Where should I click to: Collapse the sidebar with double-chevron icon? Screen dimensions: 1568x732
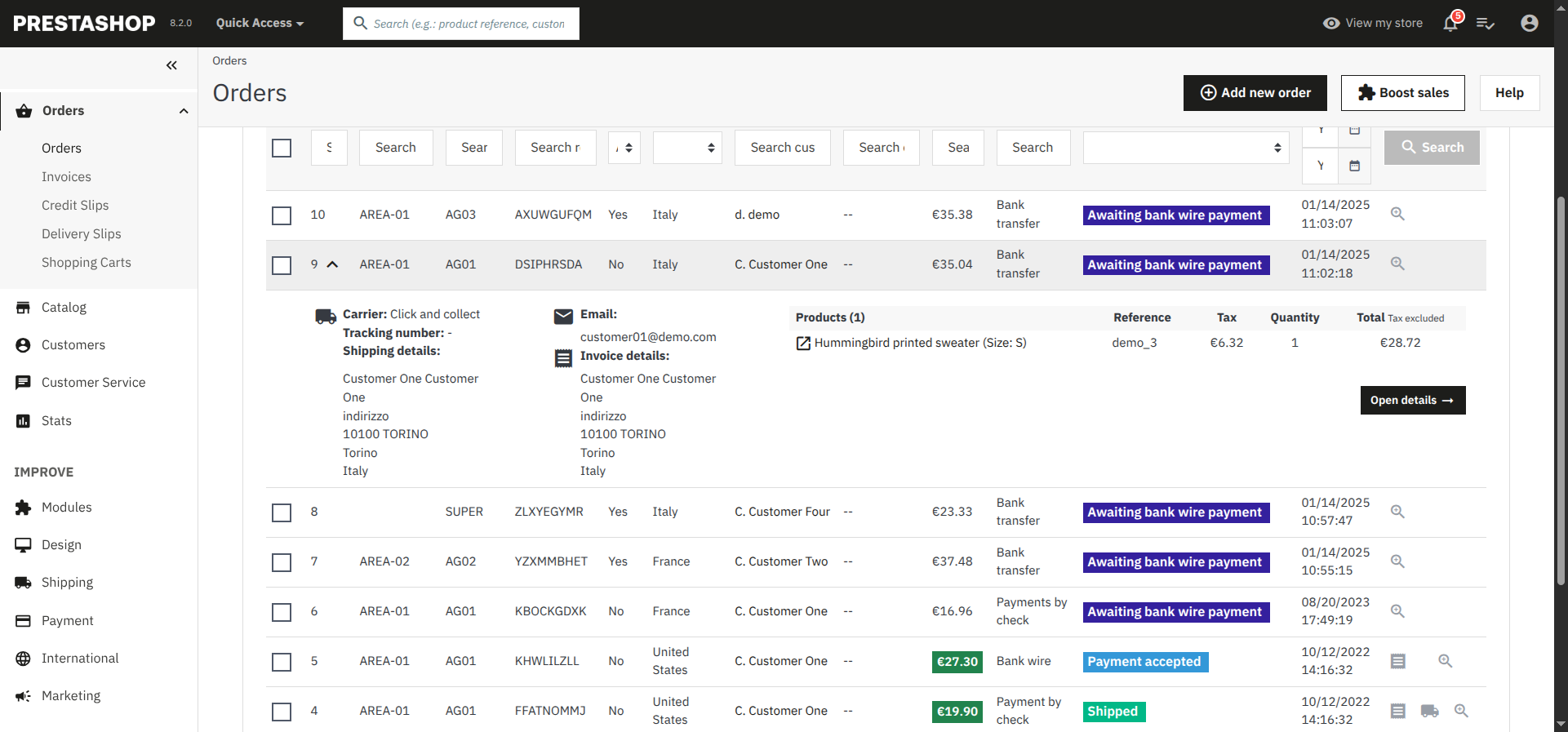coord(171,65)
